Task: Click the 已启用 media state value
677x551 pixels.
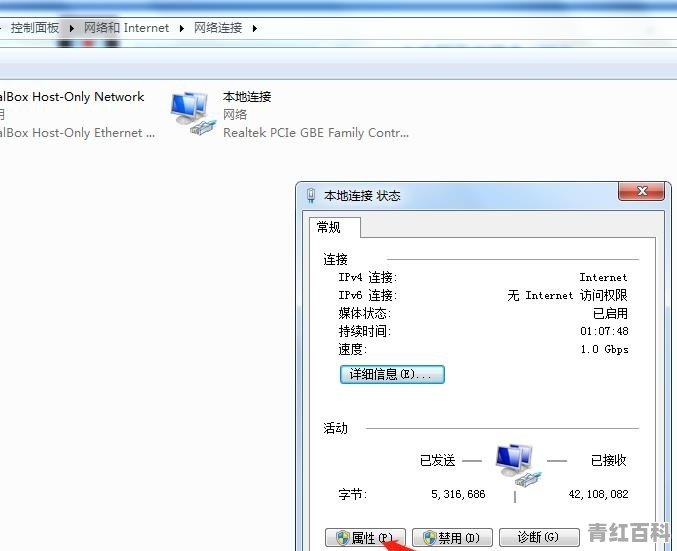Action: click(x=610, y=314)
